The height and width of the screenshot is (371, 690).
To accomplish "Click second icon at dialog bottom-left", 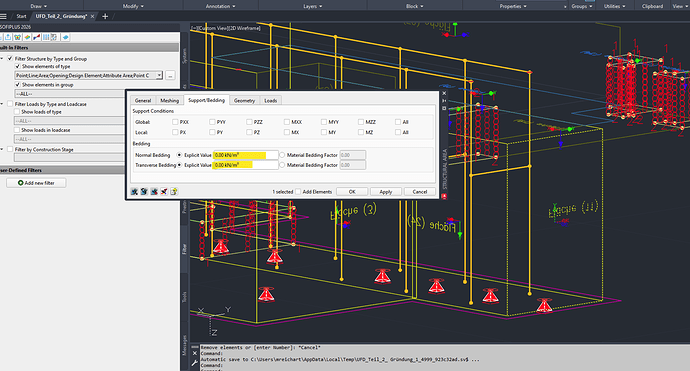I will click(144, 191).
